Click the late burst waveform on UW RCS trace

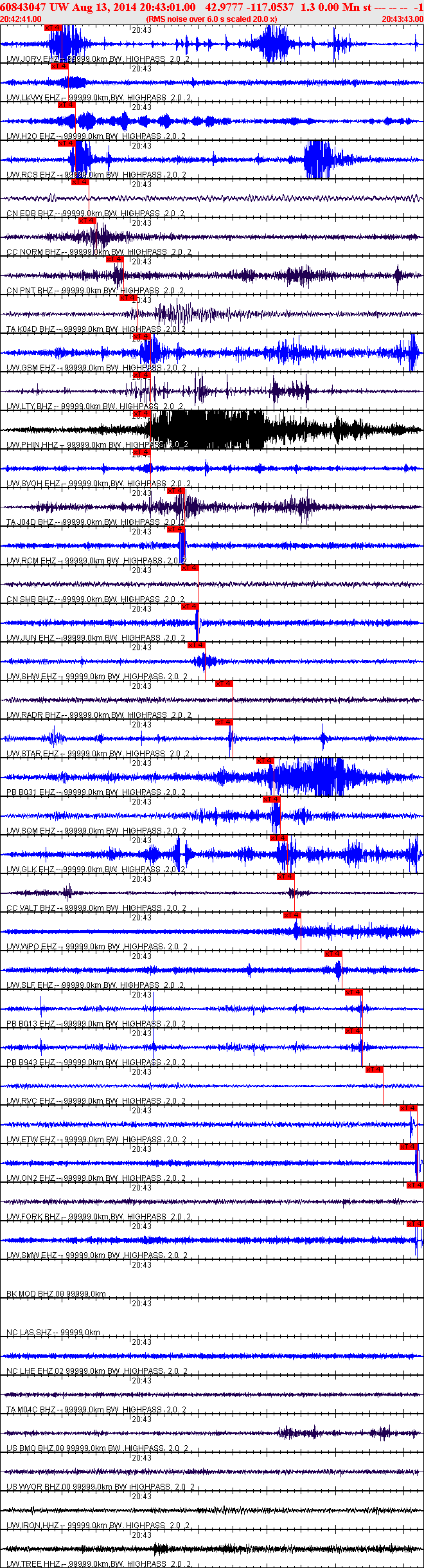[319, 160]
